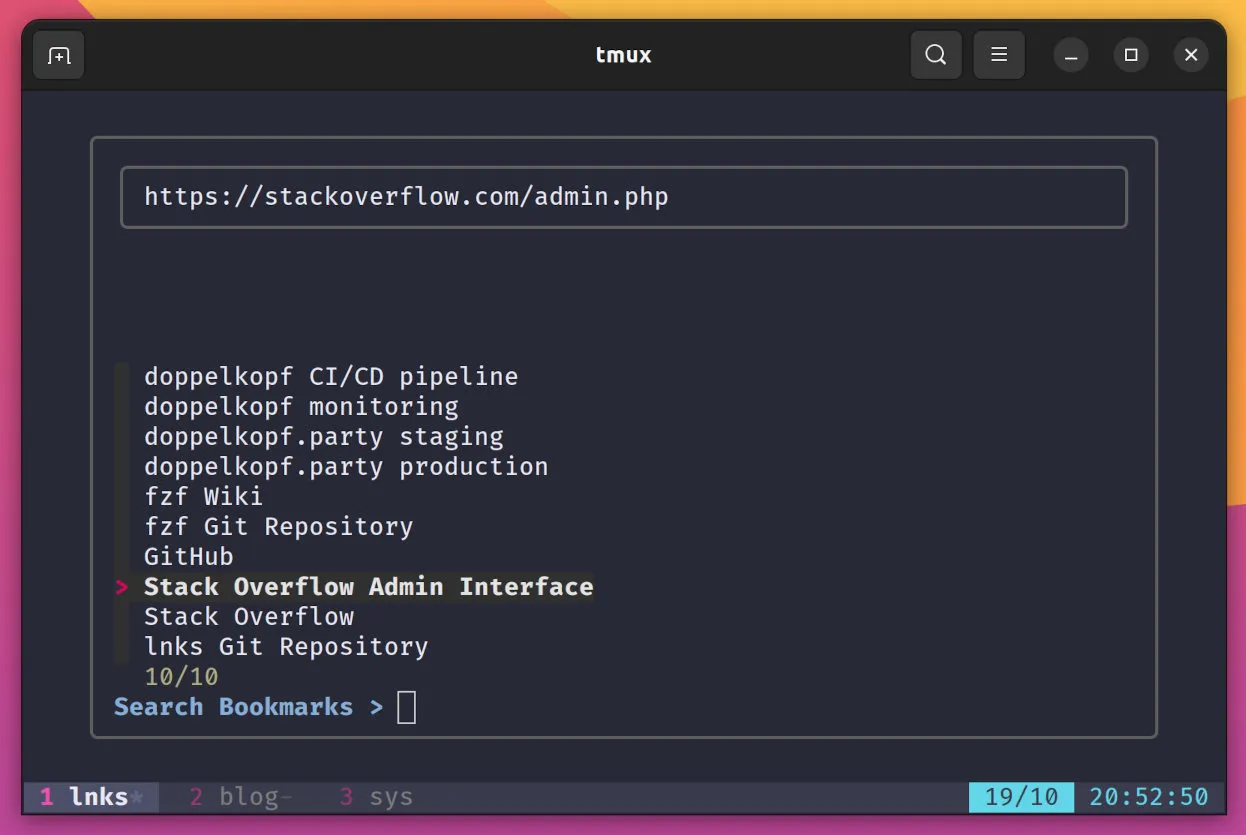Choose doppelkopf.party staging entry
1246x835 pixels.
323,437
